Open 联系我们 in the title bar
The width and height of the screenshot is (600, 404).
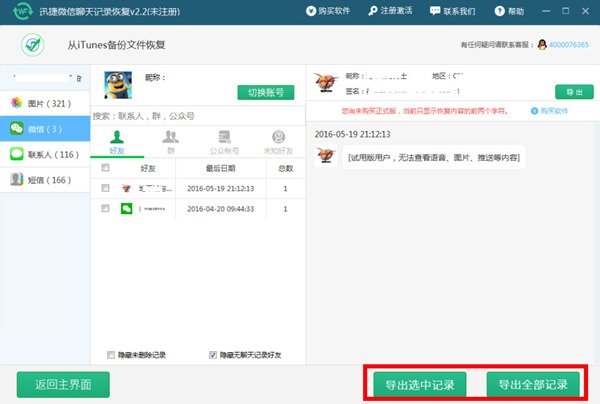click(x=452, y=11)
